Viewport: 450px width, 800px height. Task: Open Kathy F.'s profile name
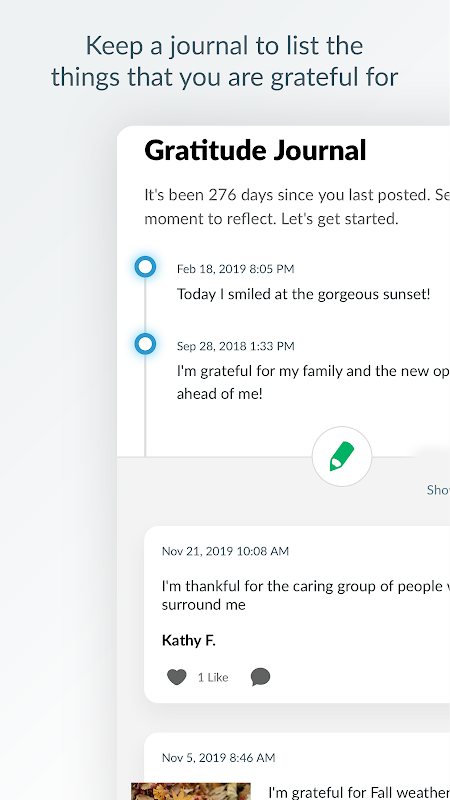pos(189,640)
